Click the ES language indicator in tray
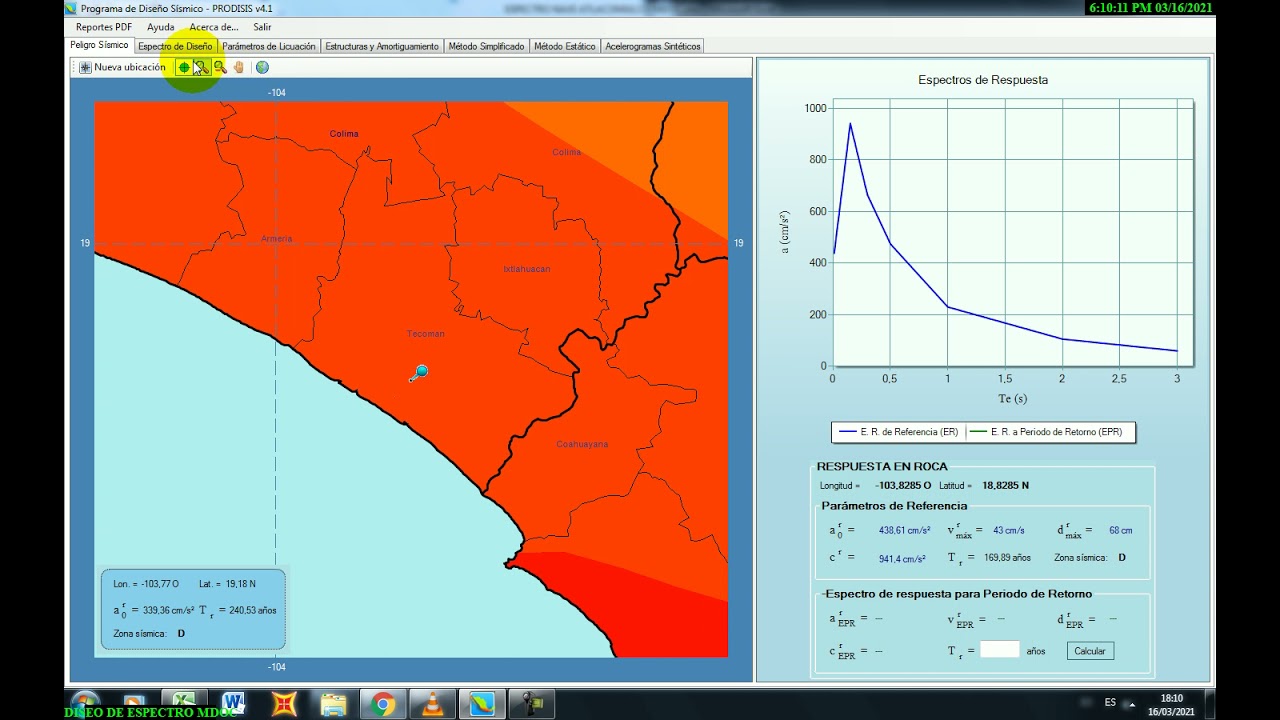Viewport: 1280px width, 720px height. pyautogui.click(x=1110, y=703)
